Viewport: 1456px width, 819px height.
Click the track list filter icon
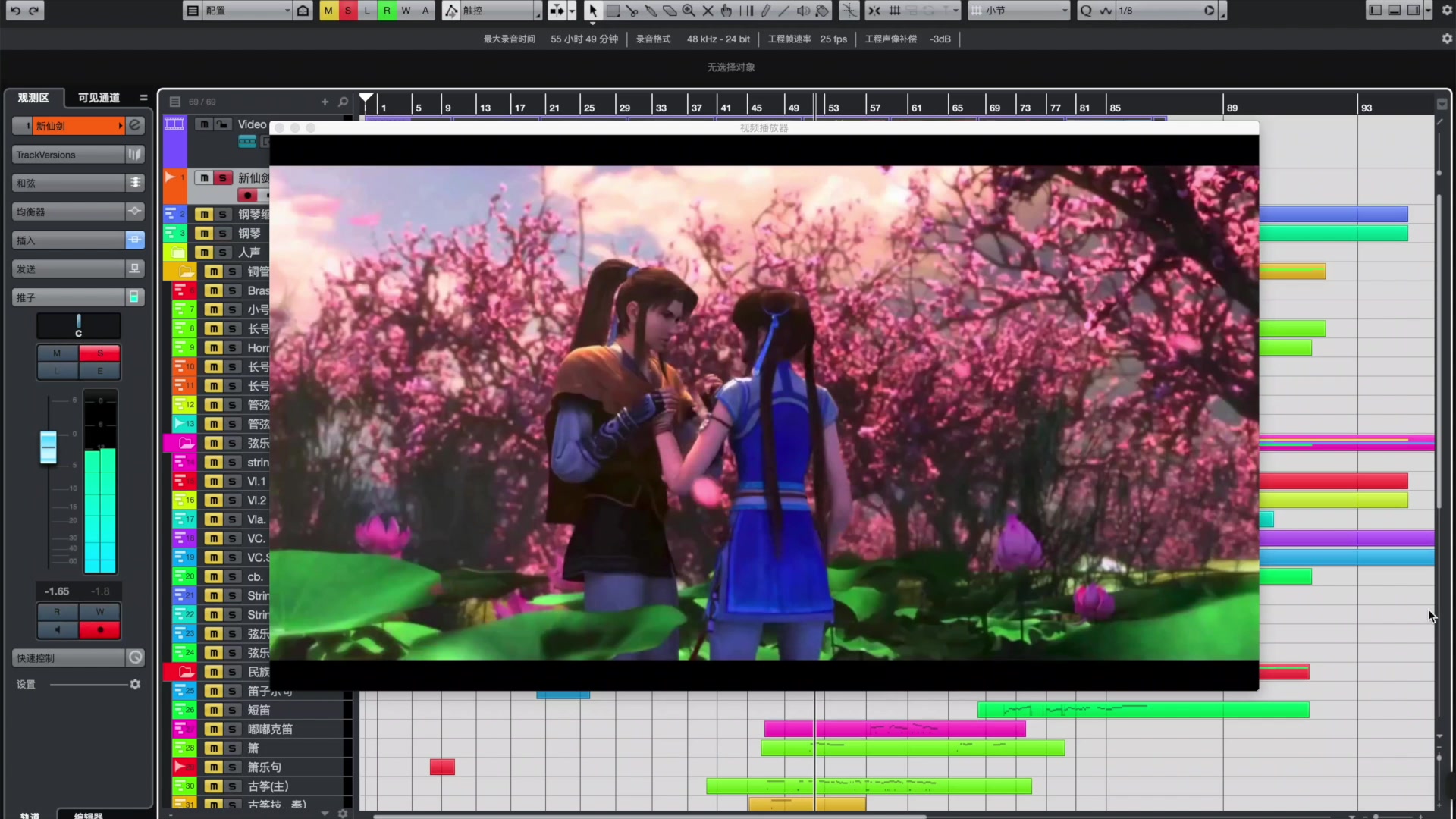174,102
